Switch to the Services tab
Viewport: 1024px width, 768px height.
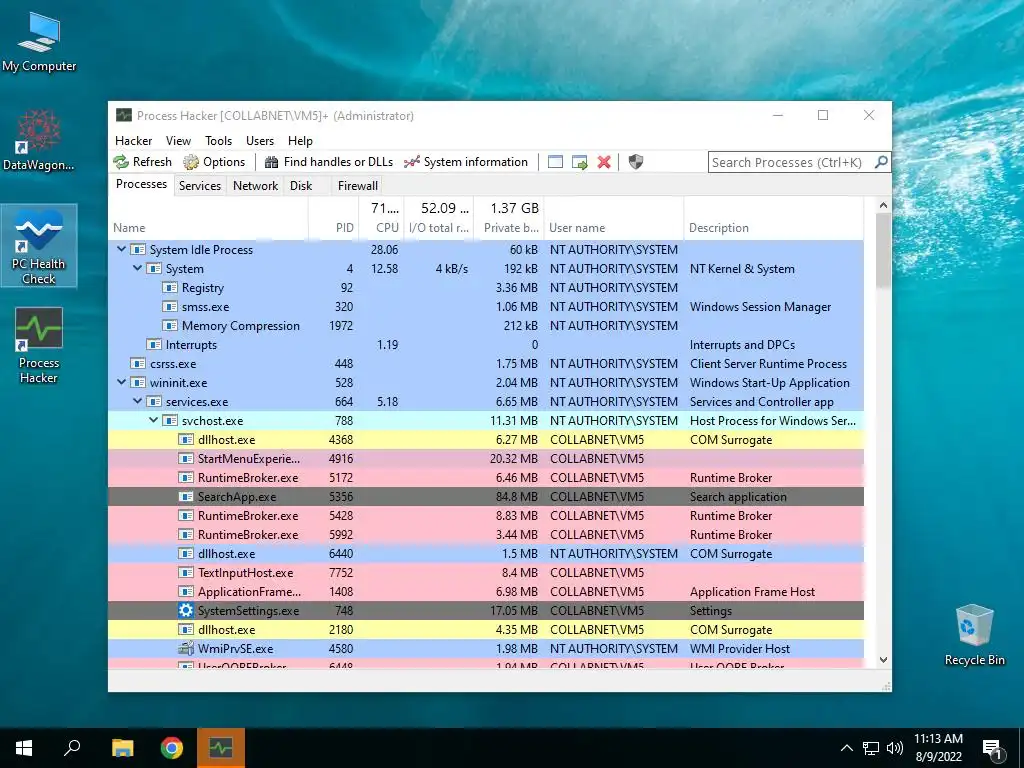200,185
